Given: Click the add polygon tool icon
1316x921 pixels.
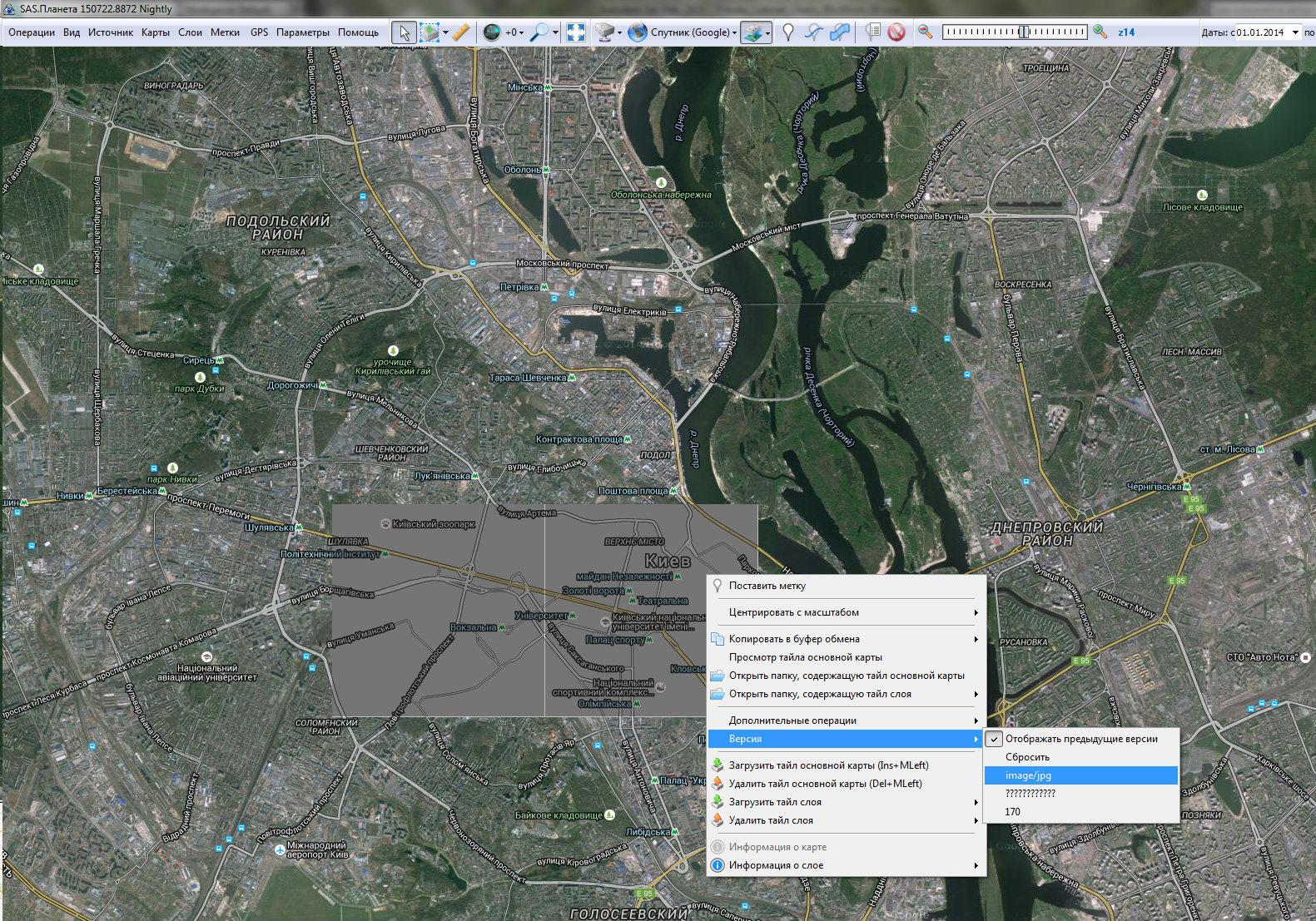Looking at the screenshot, I should click(840, 32).
